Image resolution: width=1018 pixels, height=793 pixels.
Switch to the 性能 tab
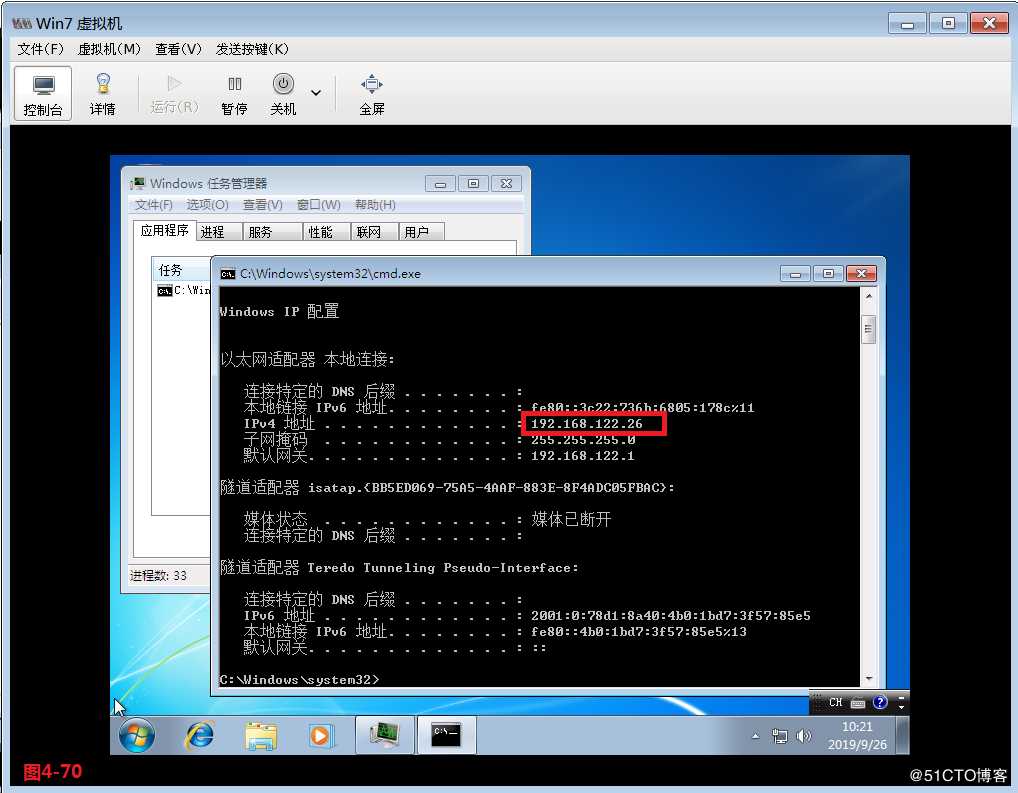tap(327, 232)
